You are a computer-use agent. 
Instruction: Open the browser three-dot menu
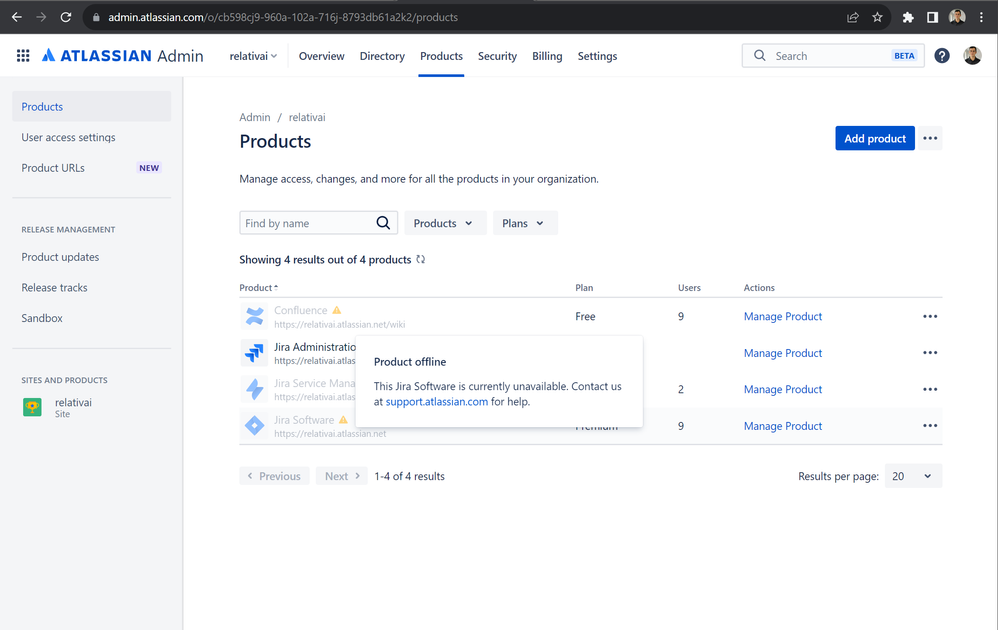(x=981, y=17)
